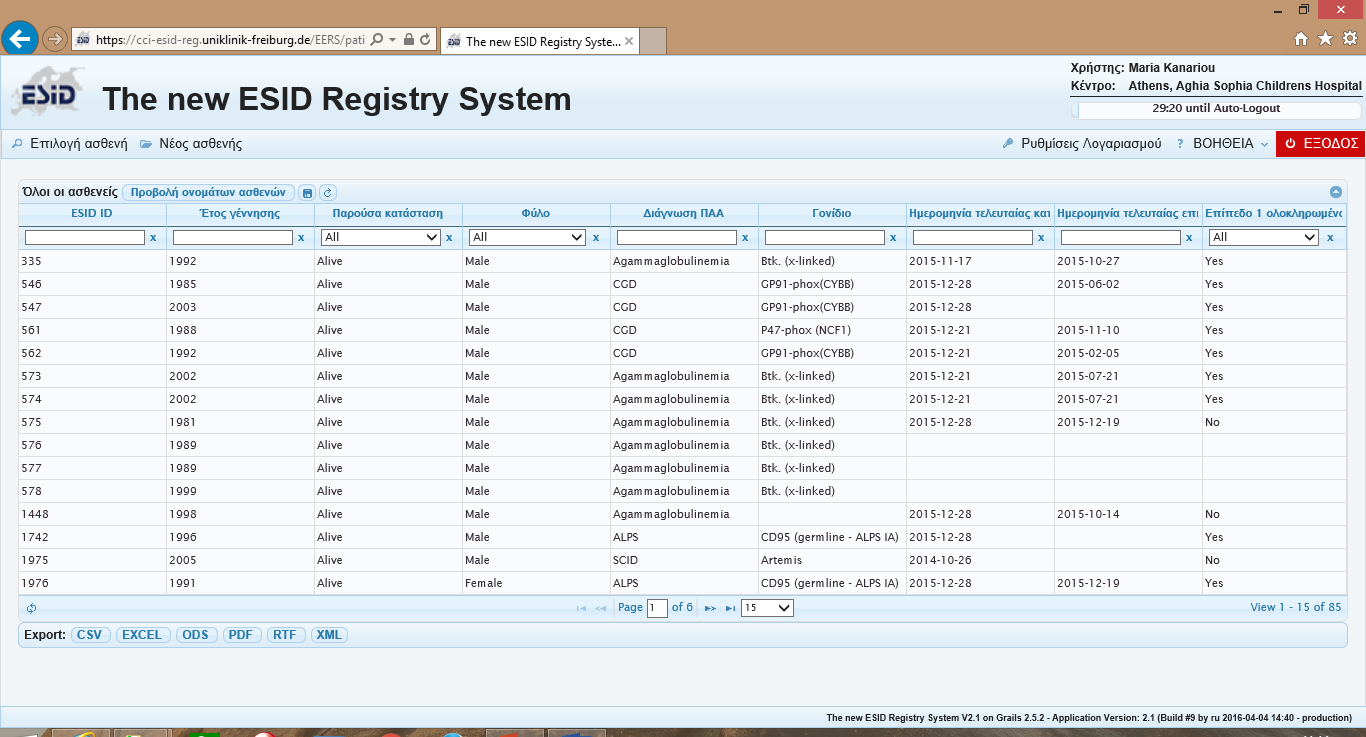Click the ESID ID filter input
Viewport: 1366px width, 737px height.
click(85, 238)
